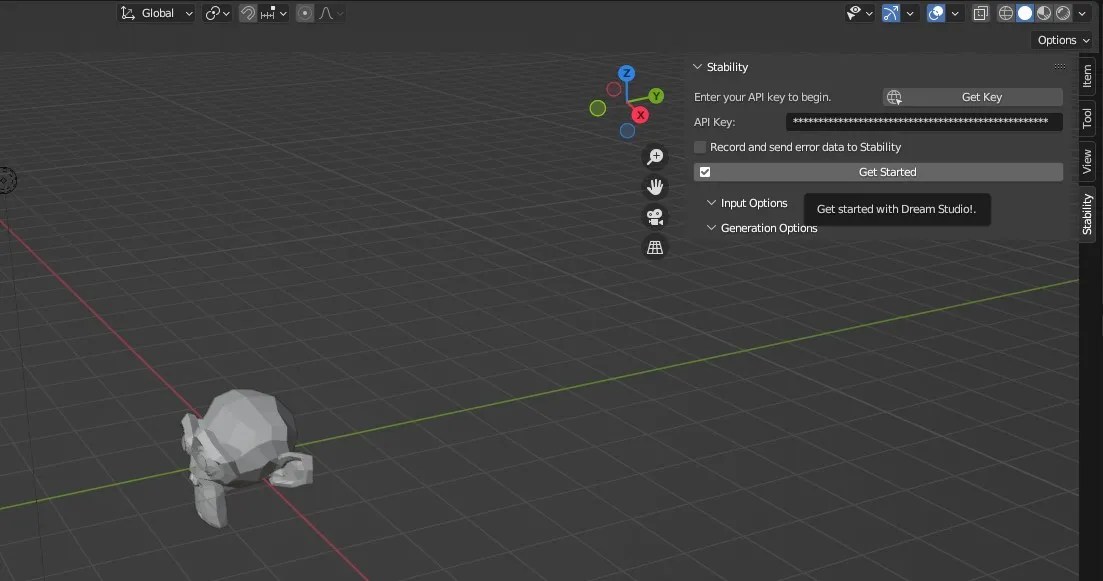Toggle proportional editing in the header
Viewport: 1103px width, 581px height.
point(303,13)
